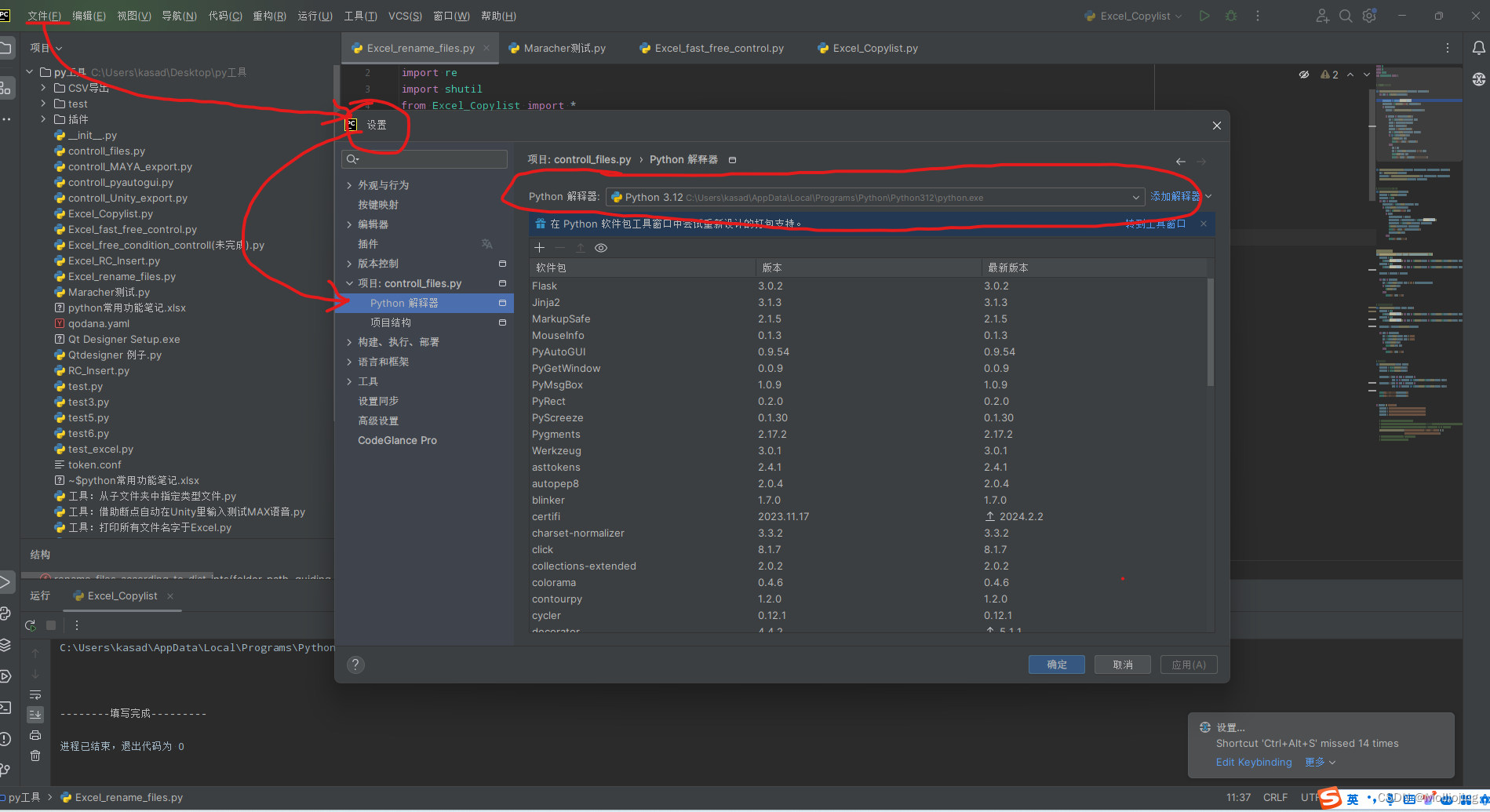Screen dimensions: 1490x812
Task: Toggle early releases with the eye icon
Action: (x=601, y=247)
